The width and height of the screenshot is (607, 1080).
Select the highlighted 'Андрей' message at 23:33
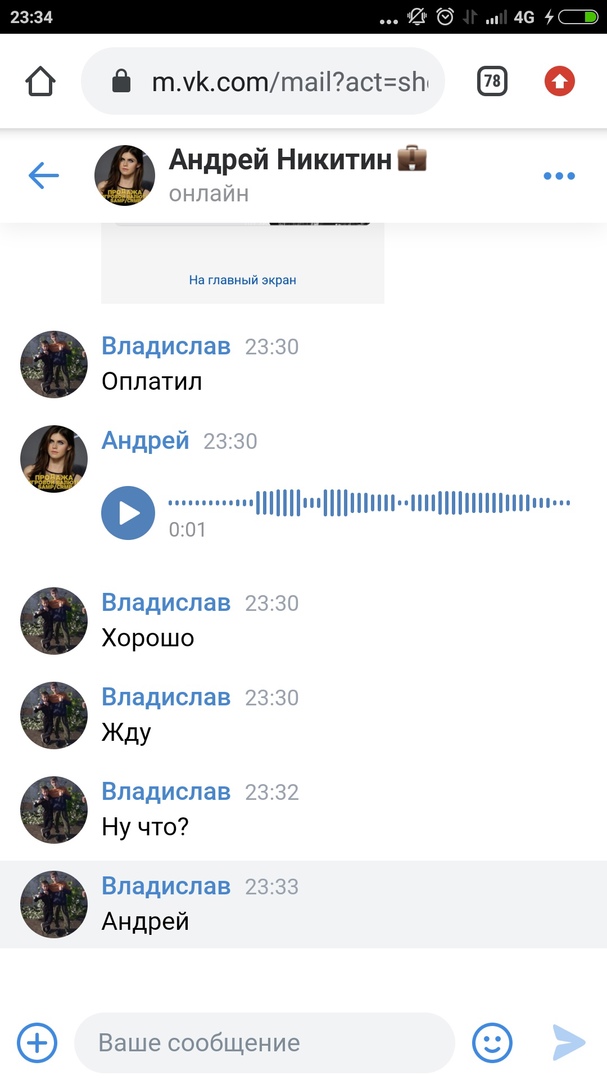click(303, 904)
